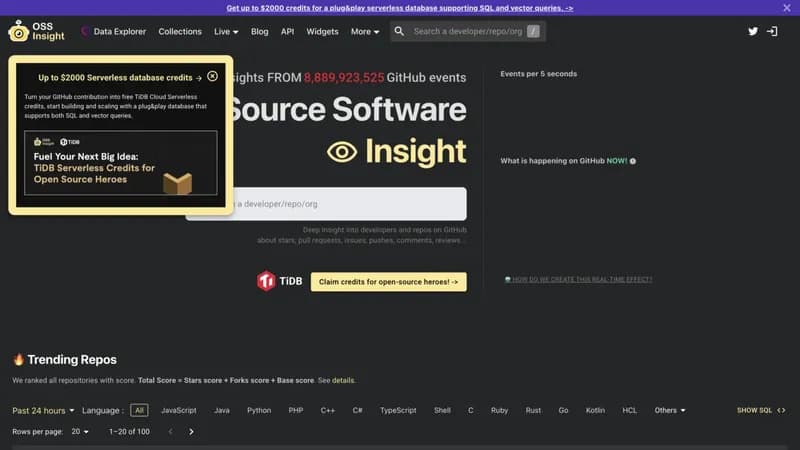Filter trending repos by Ruby

[x=499, y=410]
